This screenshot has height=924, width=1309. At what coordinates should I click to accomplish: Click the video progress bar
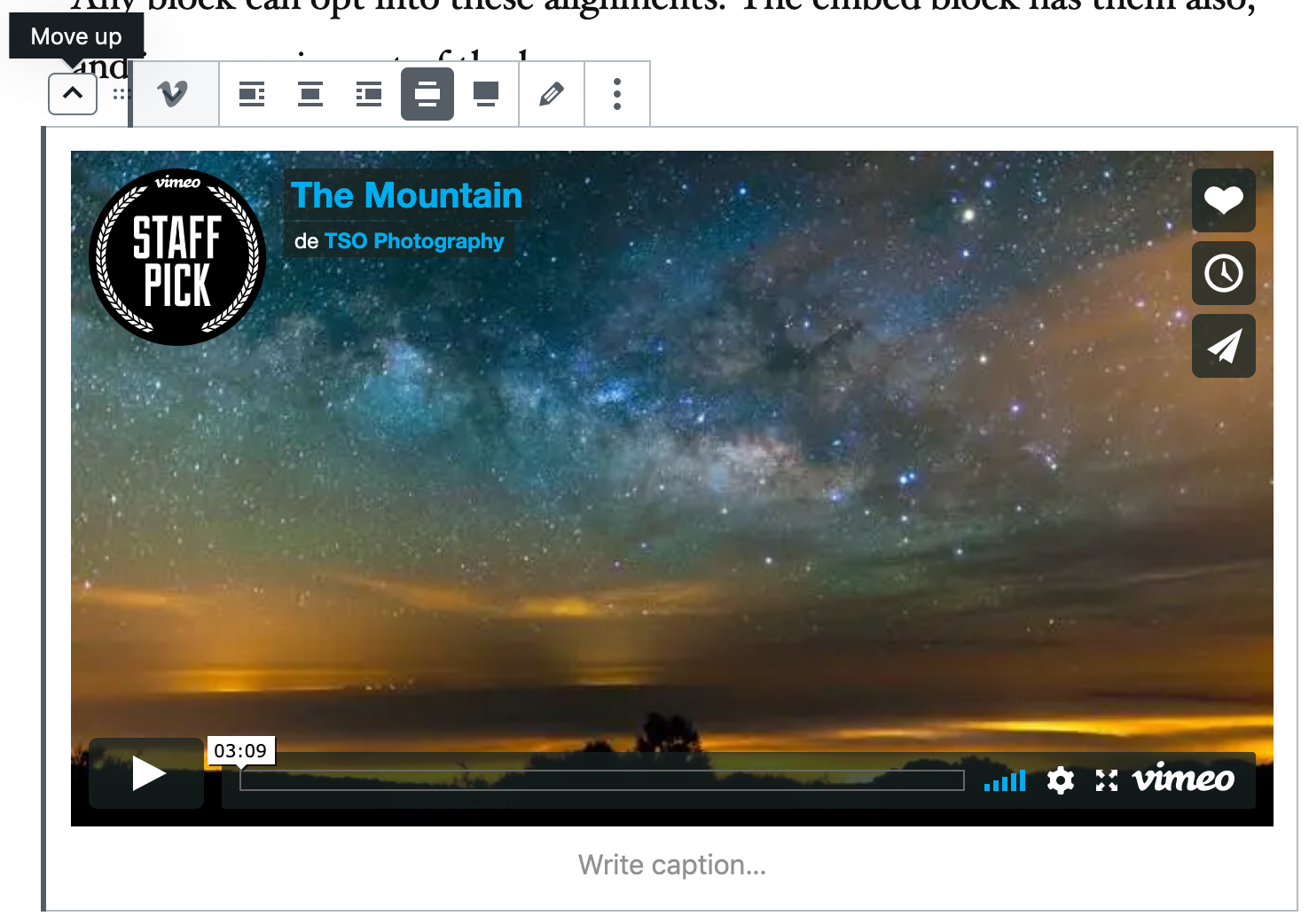(x=602, y=780)
